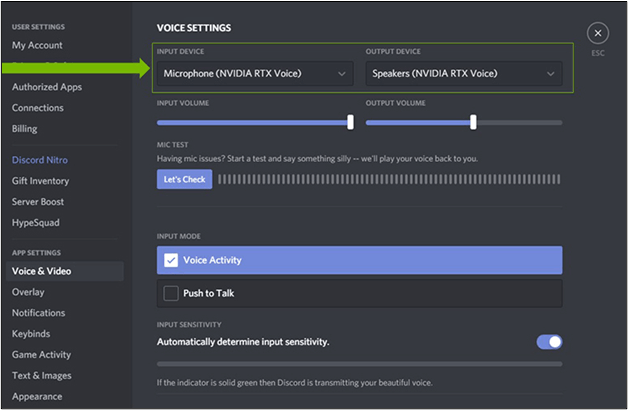The image size is (628, 410).
Task: Tick the Voice Activity checkbox
Action: (x=171, y=260)
